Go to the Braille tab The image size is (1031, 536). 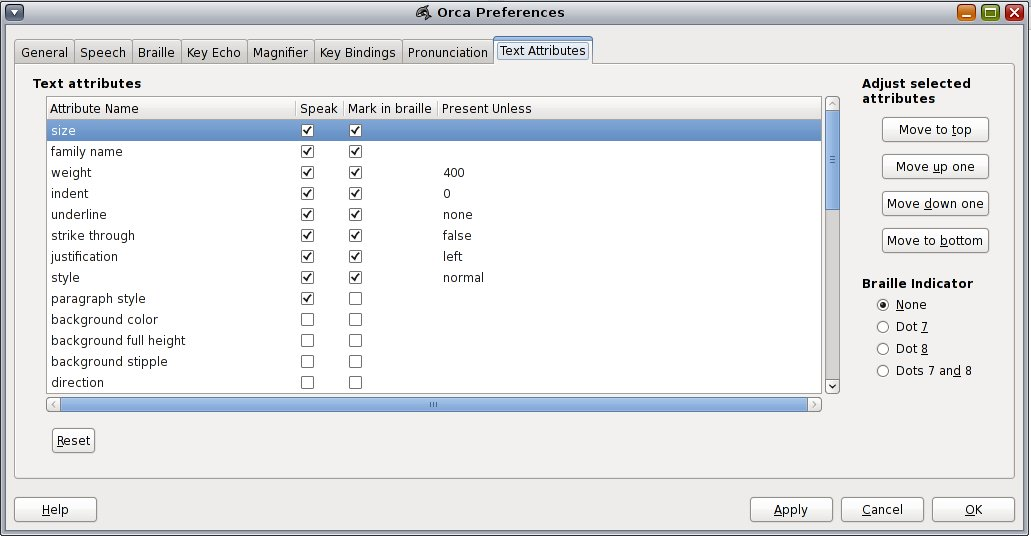point(156,53)
